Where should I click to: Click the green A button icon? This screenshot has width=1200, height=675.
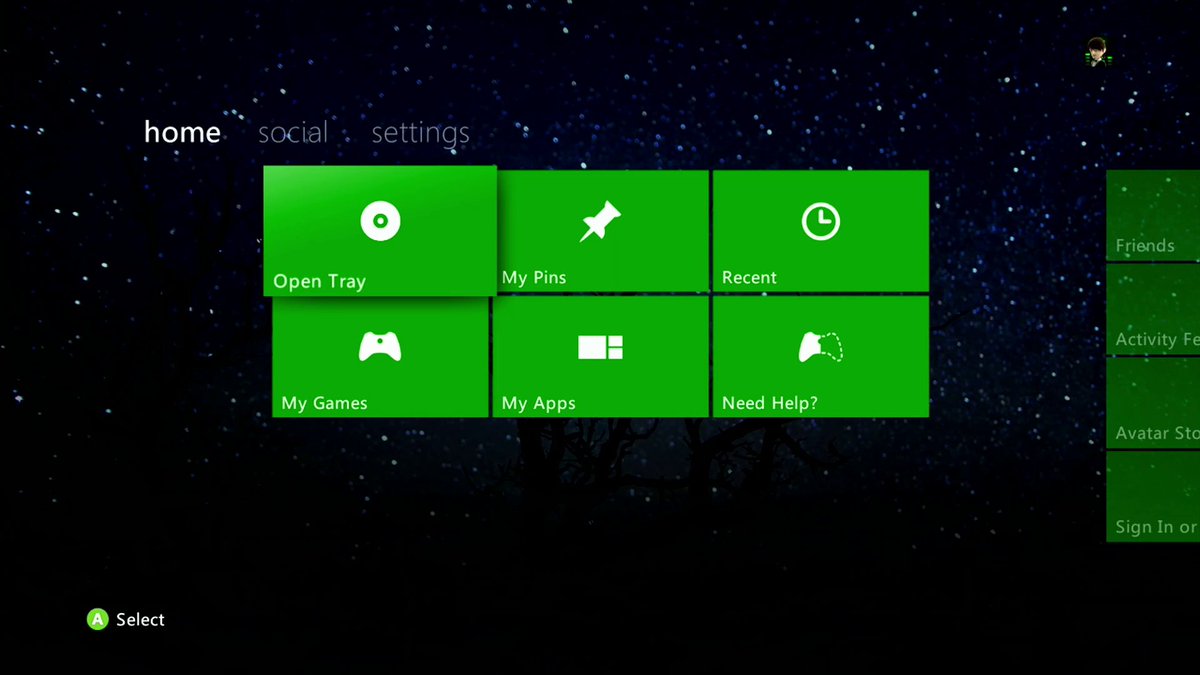[x=97, y=620]
